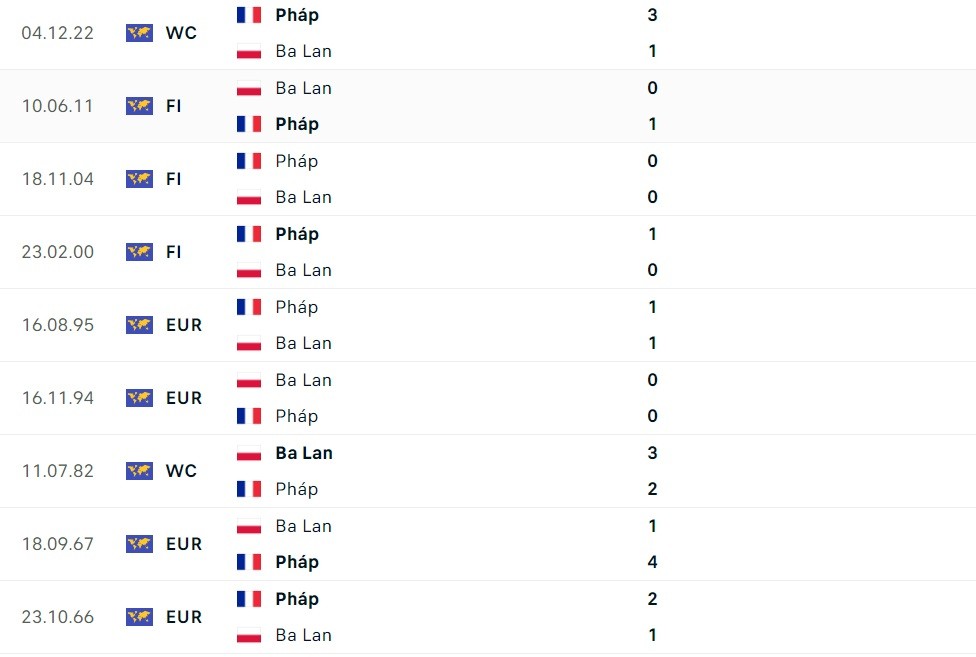Open the Pháp team from the 04.12.22 match
This screenshot has height=657, width=976.
[x=297, y=15]
